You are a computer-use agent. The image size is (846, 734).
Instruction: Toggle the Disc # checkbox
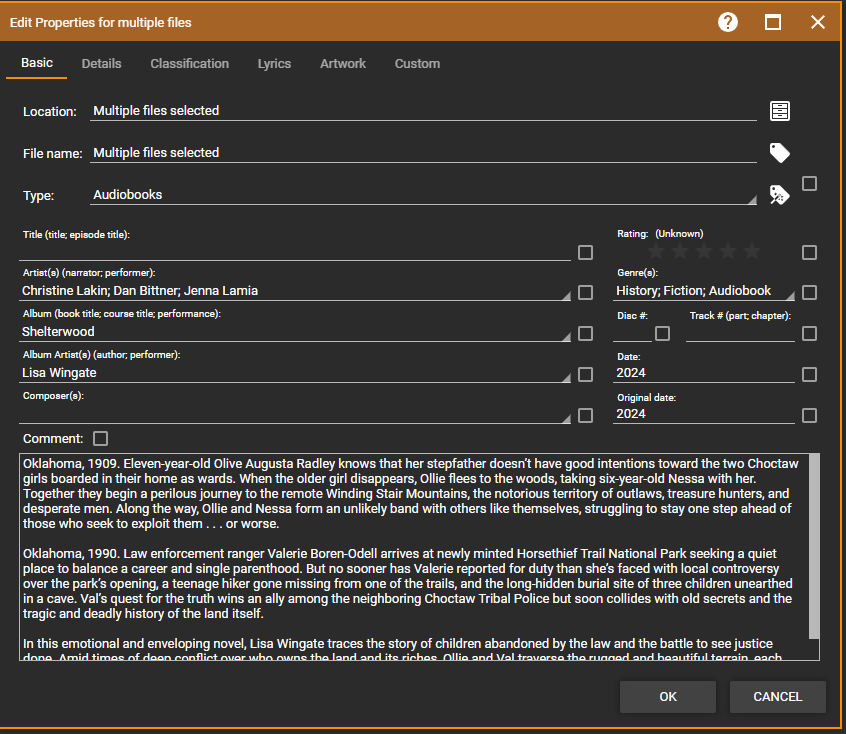point(662,333)
